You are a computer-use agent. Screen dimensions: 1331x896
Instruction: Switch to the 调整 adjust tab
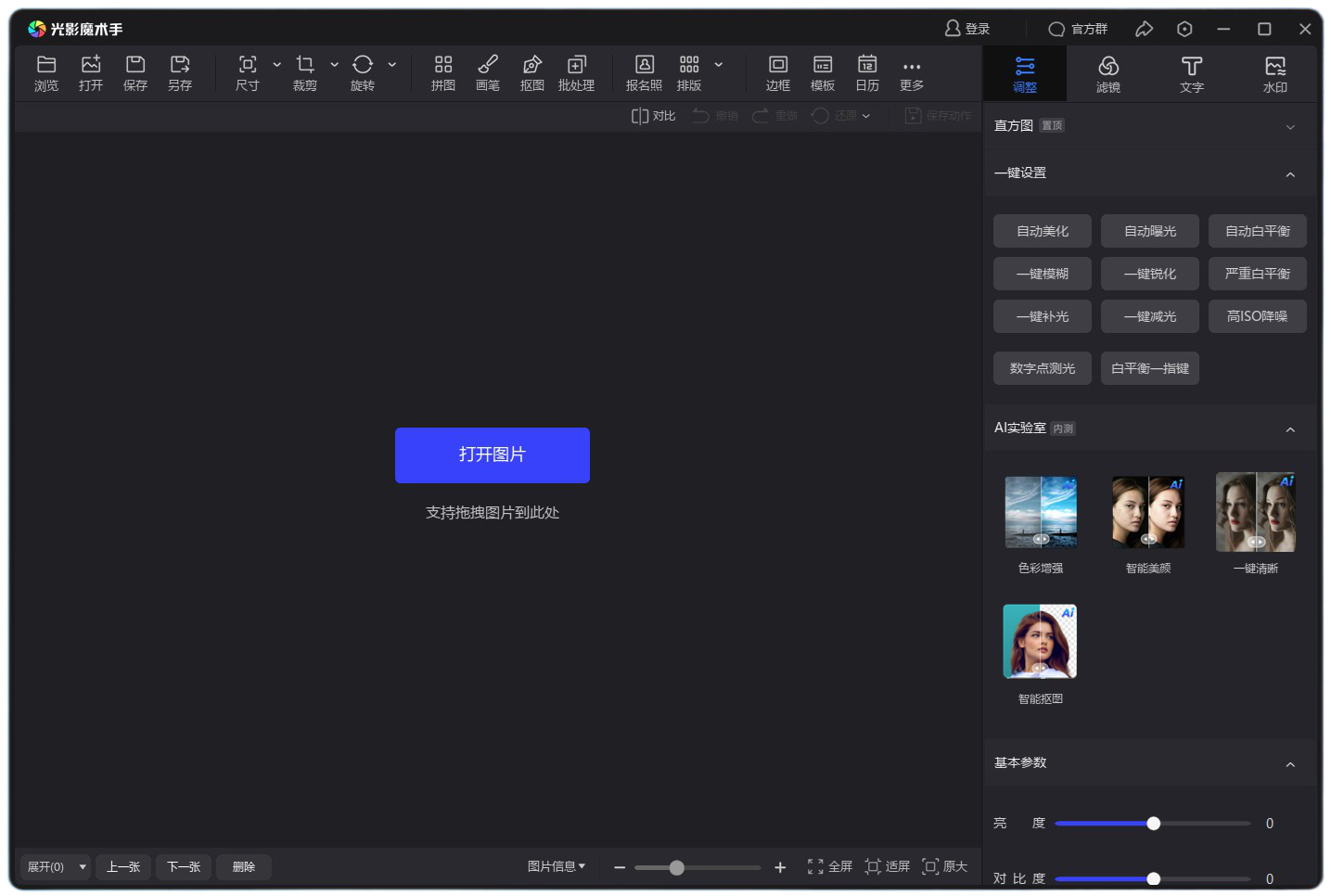tap(1025, 74)
